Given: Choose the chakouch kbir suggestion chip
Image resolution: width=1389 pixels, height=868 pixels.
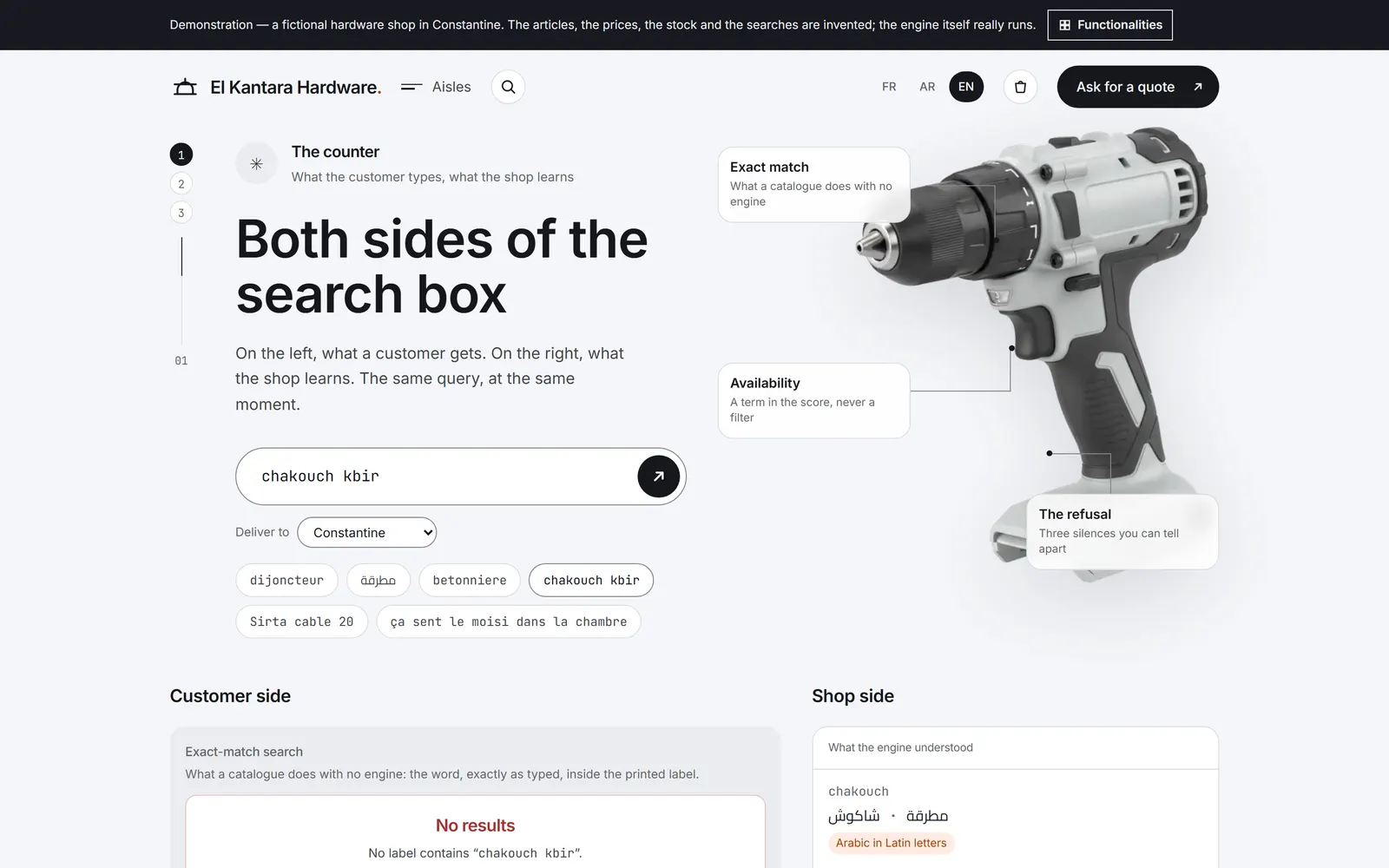Looking at the screenshot, I should tap(591, 581).
